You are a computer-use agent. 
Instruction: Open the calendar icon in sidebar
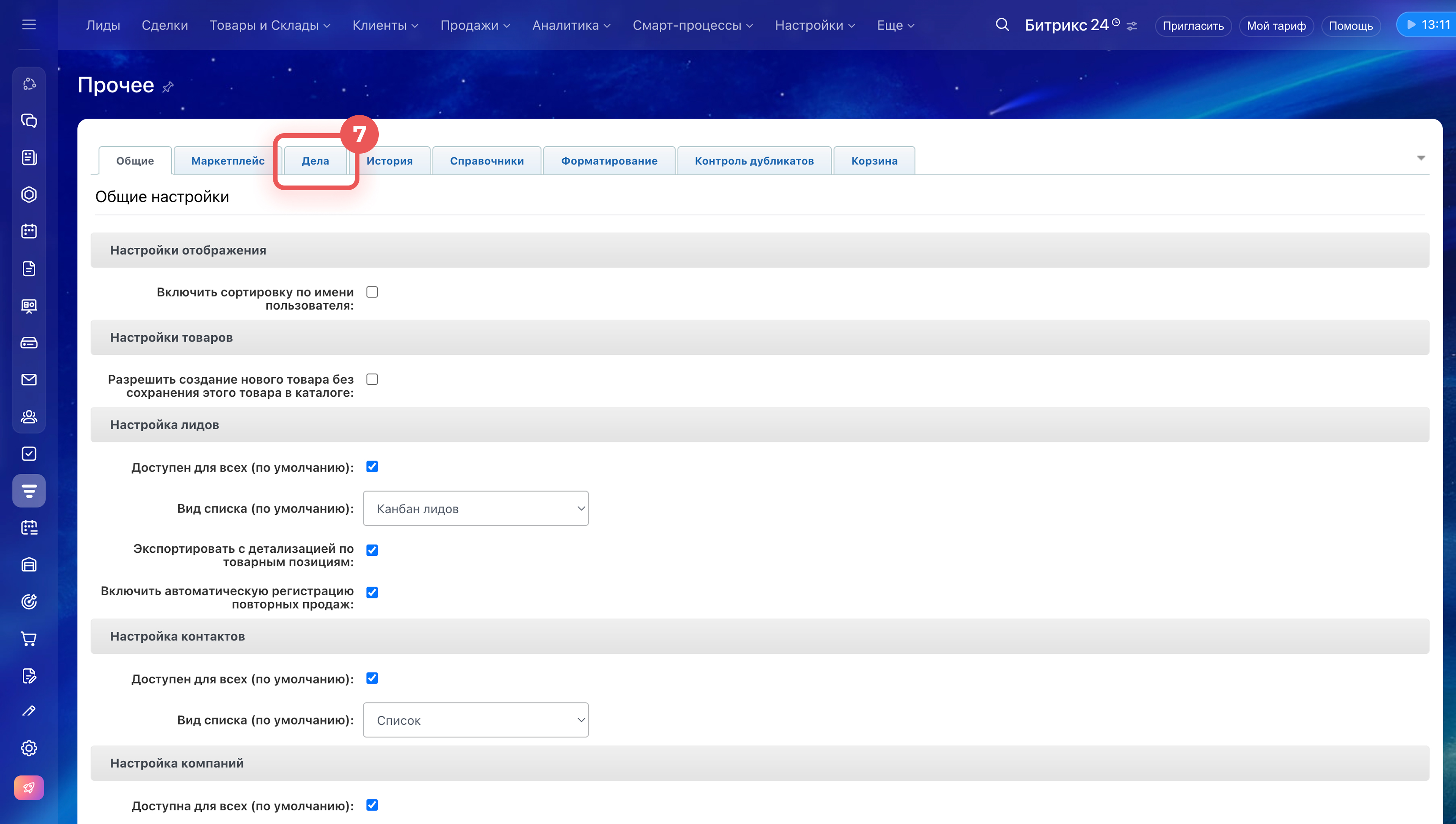pyautogui.click(x=29, y=231)
